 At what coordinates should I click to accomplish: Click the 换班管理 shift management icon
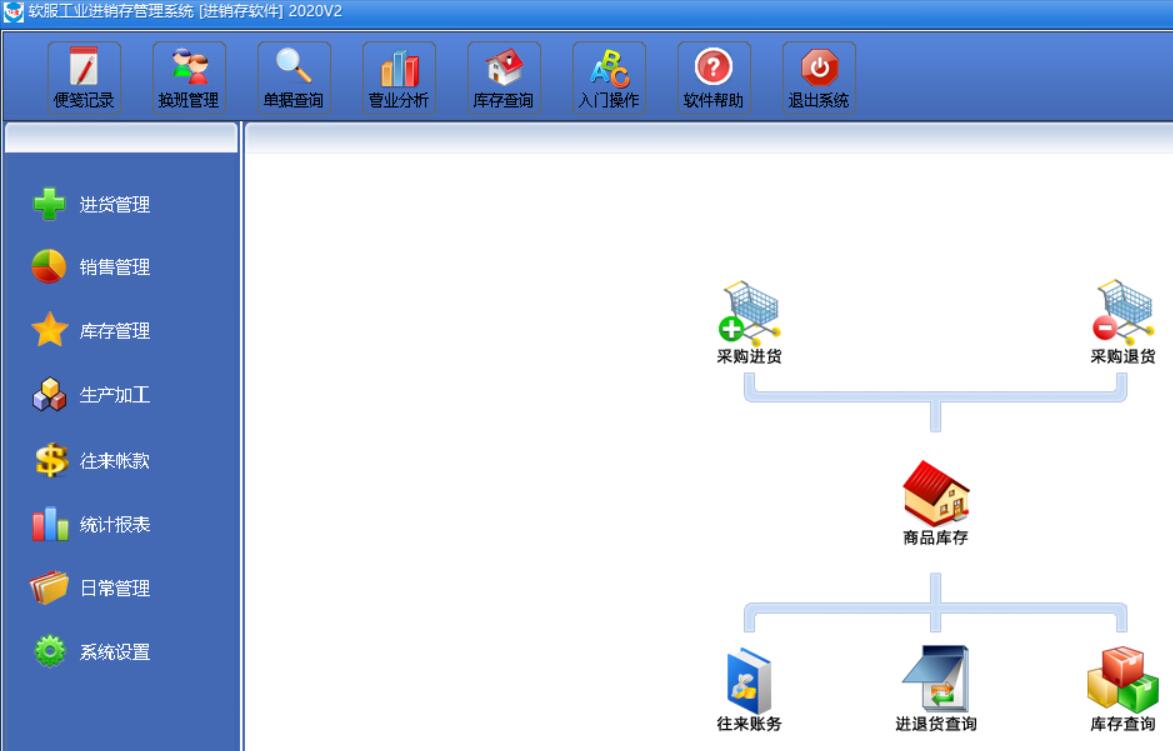(x=189, y=78)
